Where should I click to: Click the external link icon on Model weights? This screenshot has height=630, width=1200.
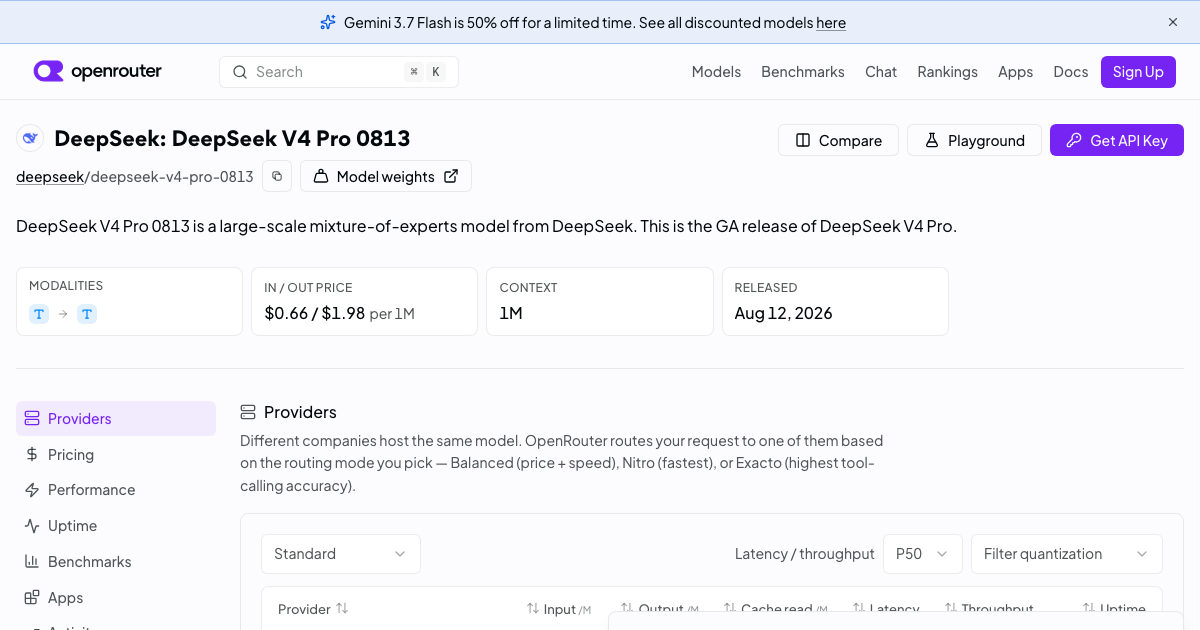click(451, 176)
